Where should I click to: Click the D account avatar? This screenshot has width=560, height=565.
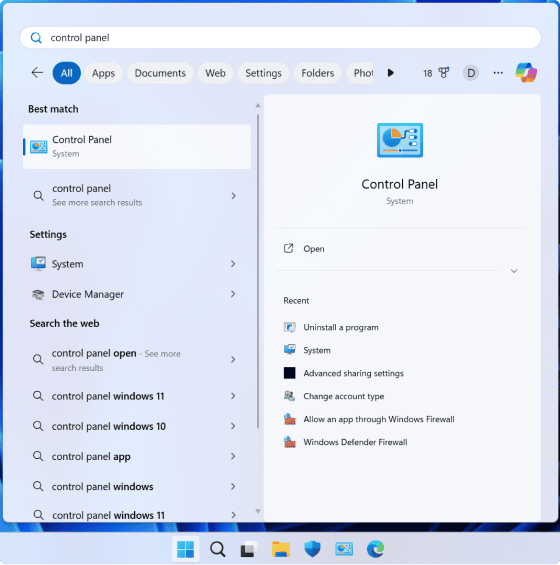click(x=471, y=73)
